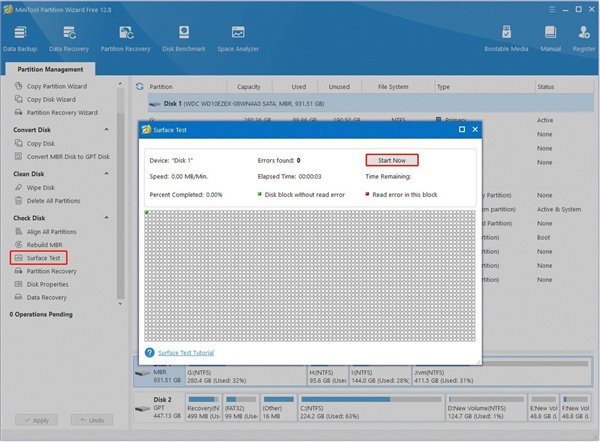Sort by Unused column header

339,87
